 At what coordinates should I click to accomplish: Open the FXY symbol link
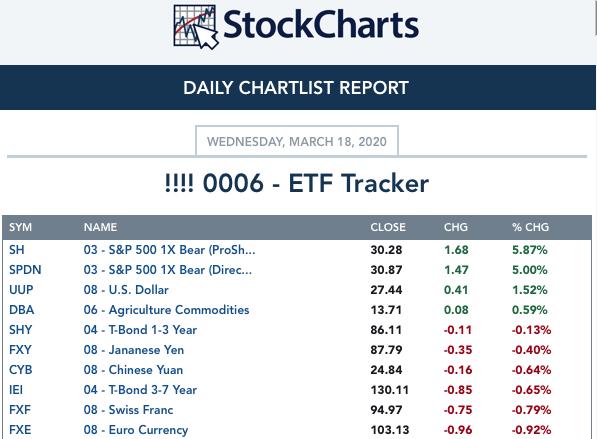[20, 350]
